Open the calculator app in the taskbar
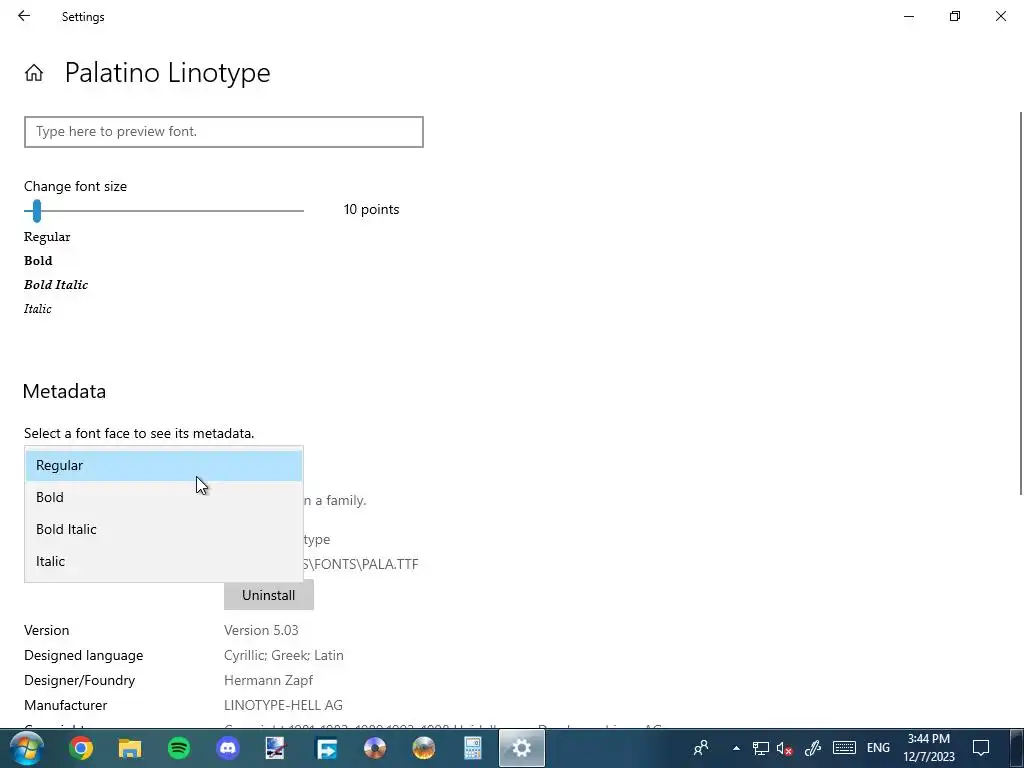Image resolution: width=1024 pixels, height=768 pixels. point(473,748)
